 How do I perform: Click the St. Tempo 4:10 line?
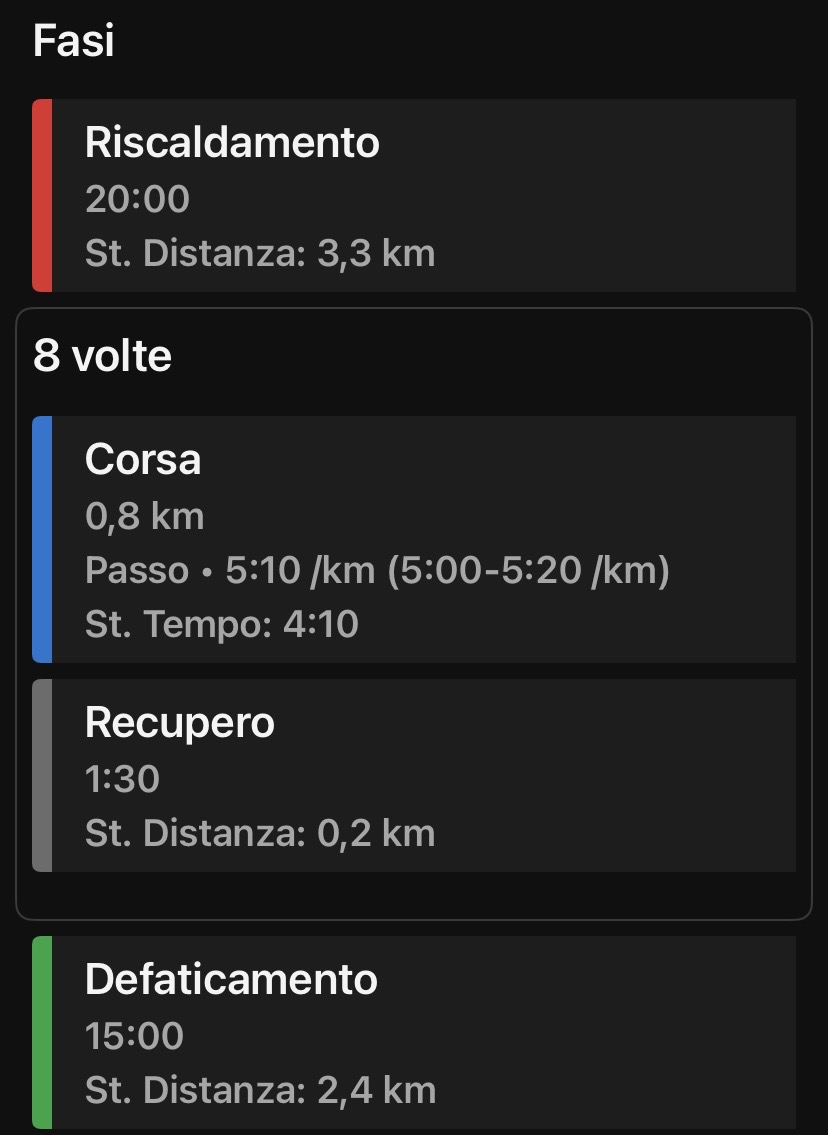pyautogui.click(x=221, y=625)
